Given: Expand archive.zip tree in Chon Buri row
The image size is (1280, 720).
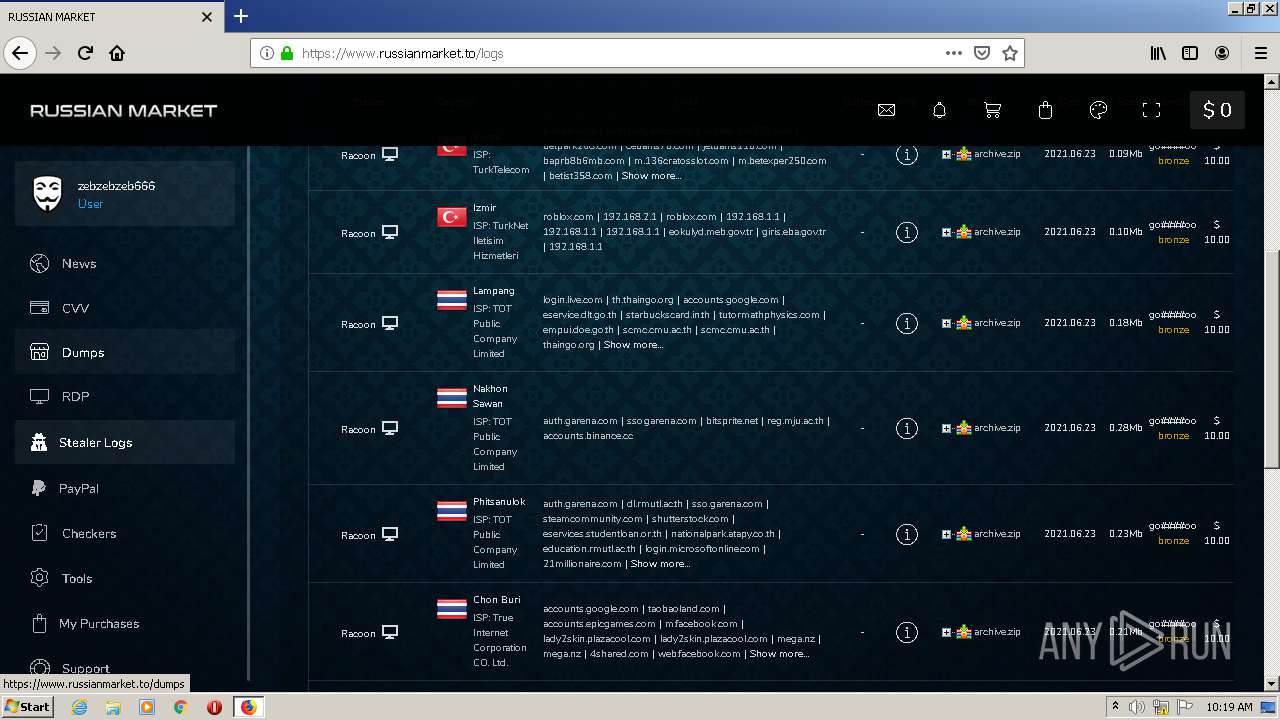Looking at the screenshot, I should pyautogui.click(x=946, y=632).
